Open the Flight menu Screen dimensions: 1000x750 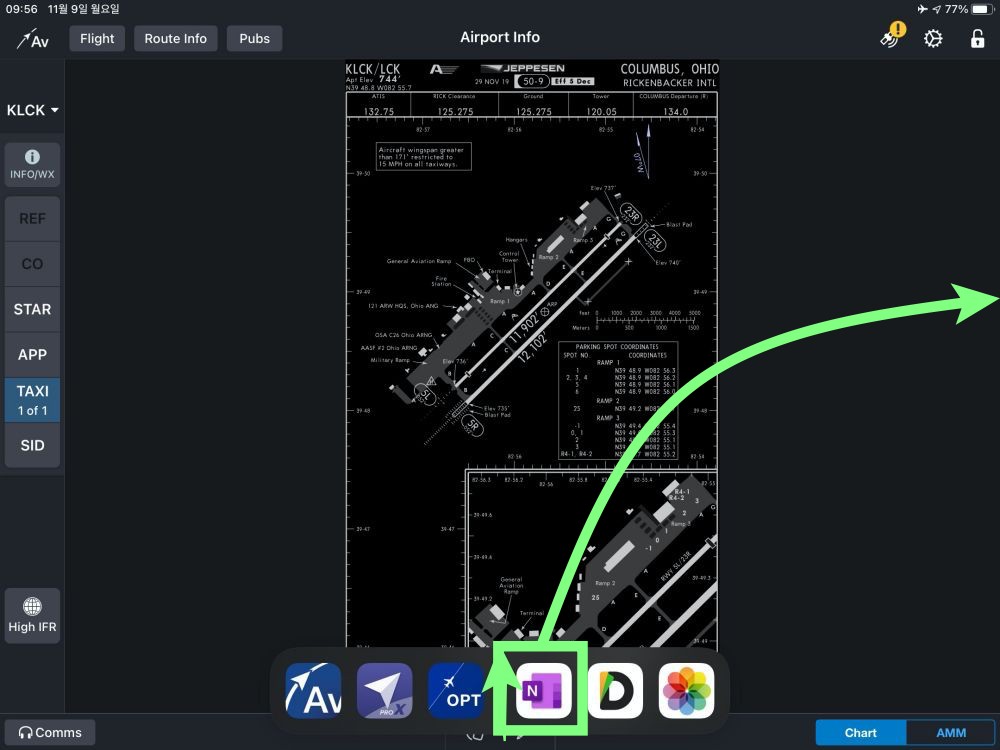click(97, 39)
